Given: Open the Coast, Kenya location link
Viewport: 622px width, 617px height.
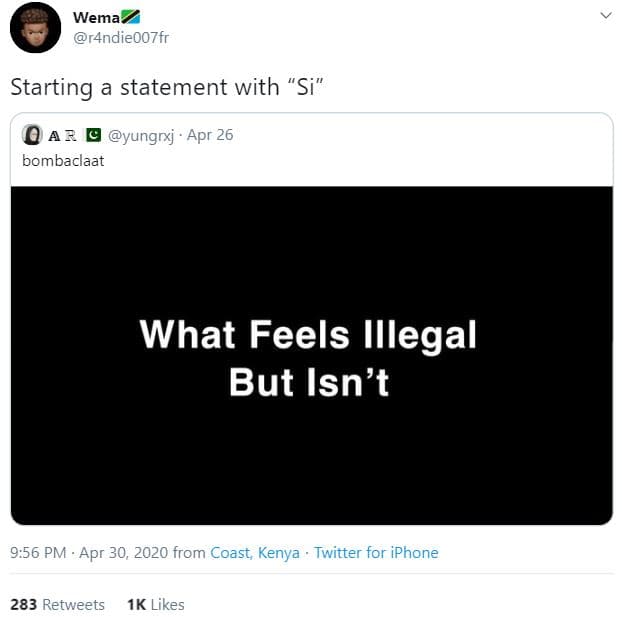Looking at the screenshot, I should pyautogui.click(x=255, y=552).
